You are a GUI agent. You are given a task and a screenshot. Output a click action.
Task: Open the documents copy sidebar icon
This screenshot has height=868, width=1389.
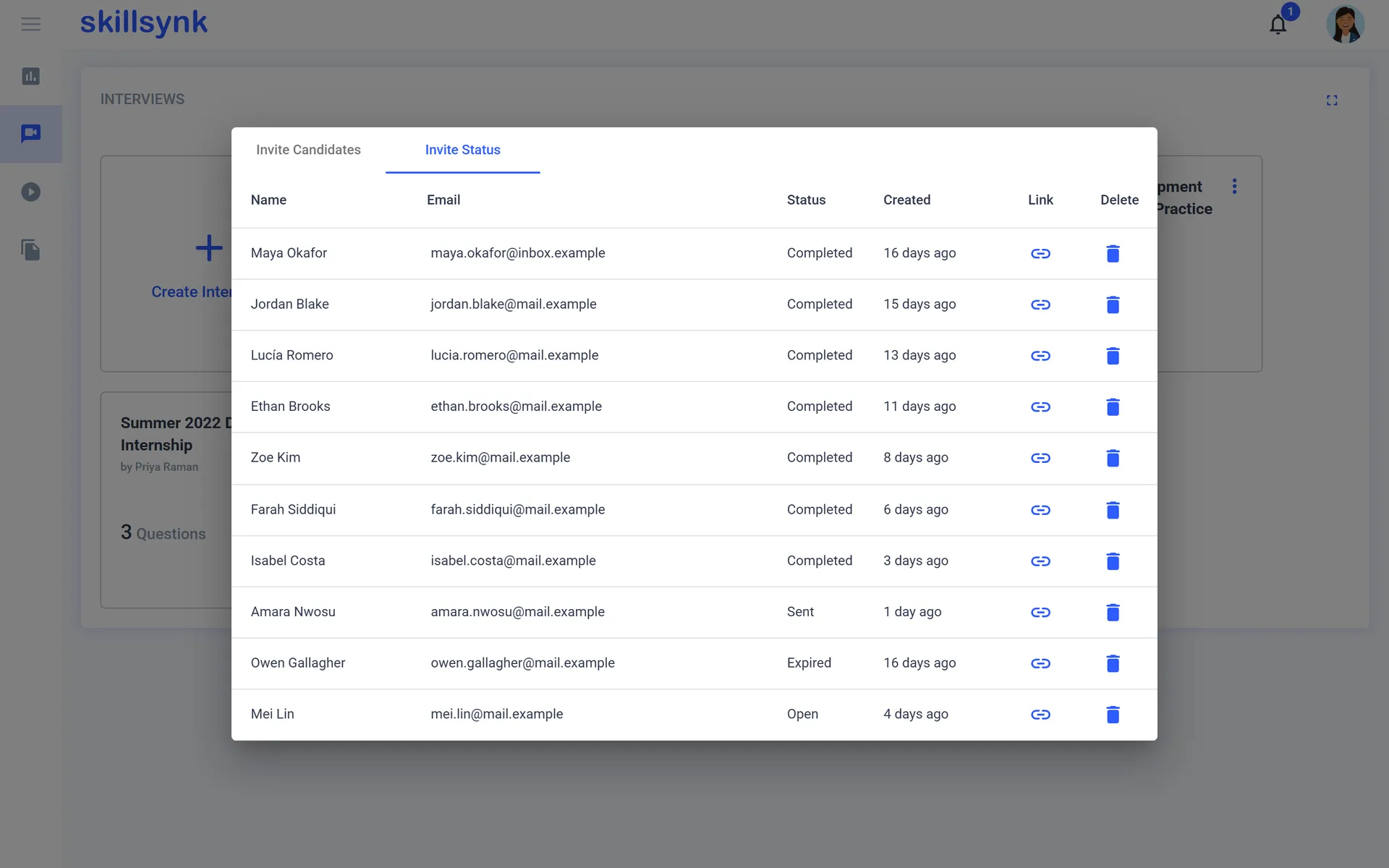pos(30,250)
